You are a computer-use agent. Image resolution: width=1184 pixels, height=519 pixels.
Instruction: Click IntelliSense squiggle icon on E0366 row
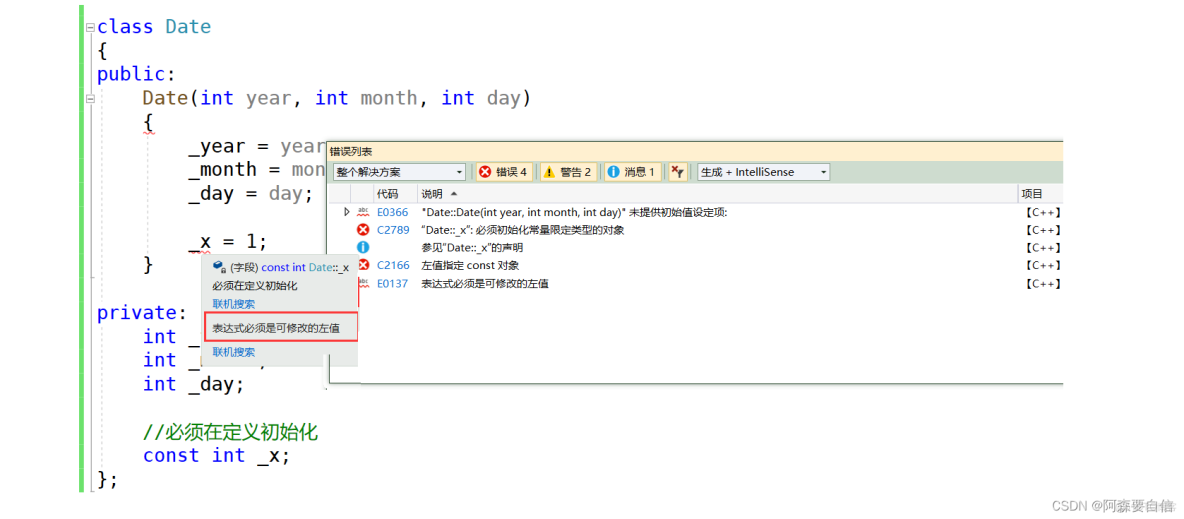(x=363, y=212)
